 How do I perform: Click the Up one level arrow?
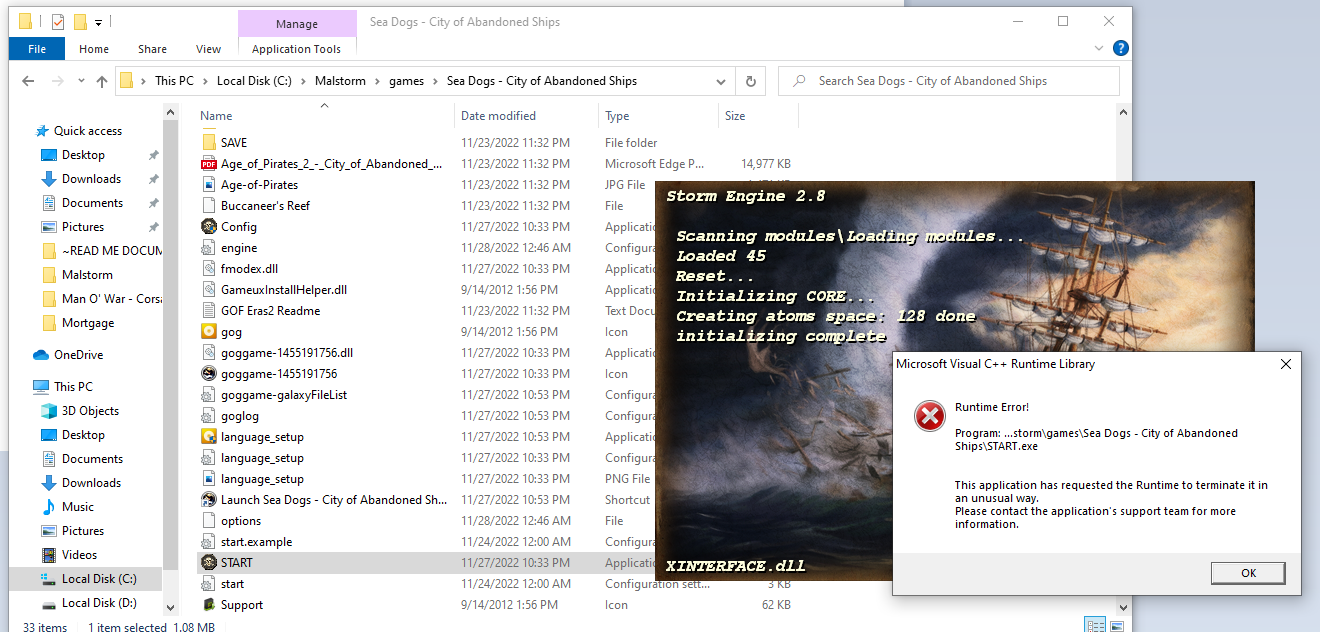tap(102, 82)
